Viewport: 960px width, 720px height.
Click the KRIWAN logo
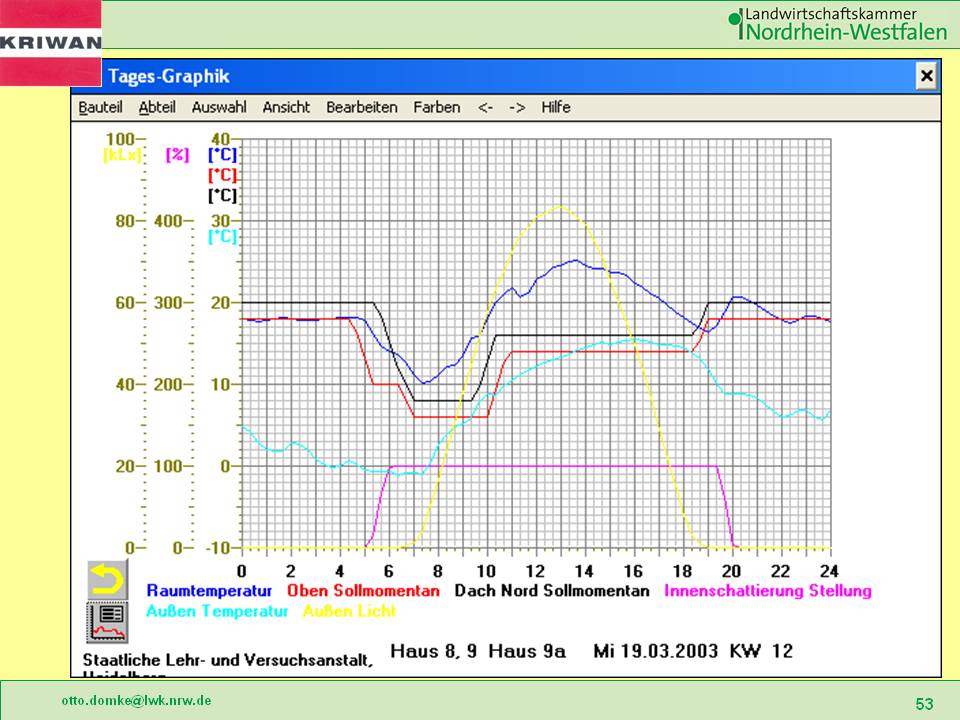(50, 42)
